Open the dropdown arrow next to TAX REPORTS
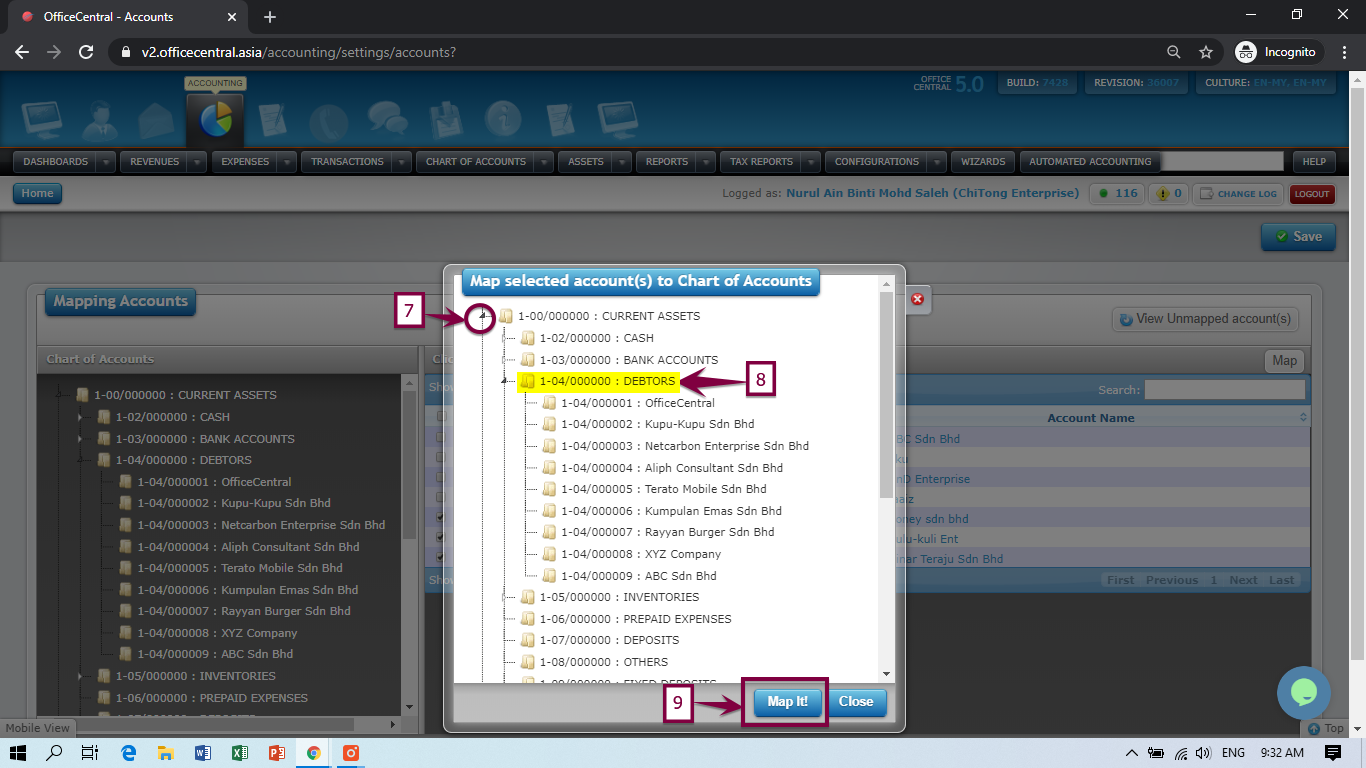This screenshot has height=768, width=1366. point(811,162)
